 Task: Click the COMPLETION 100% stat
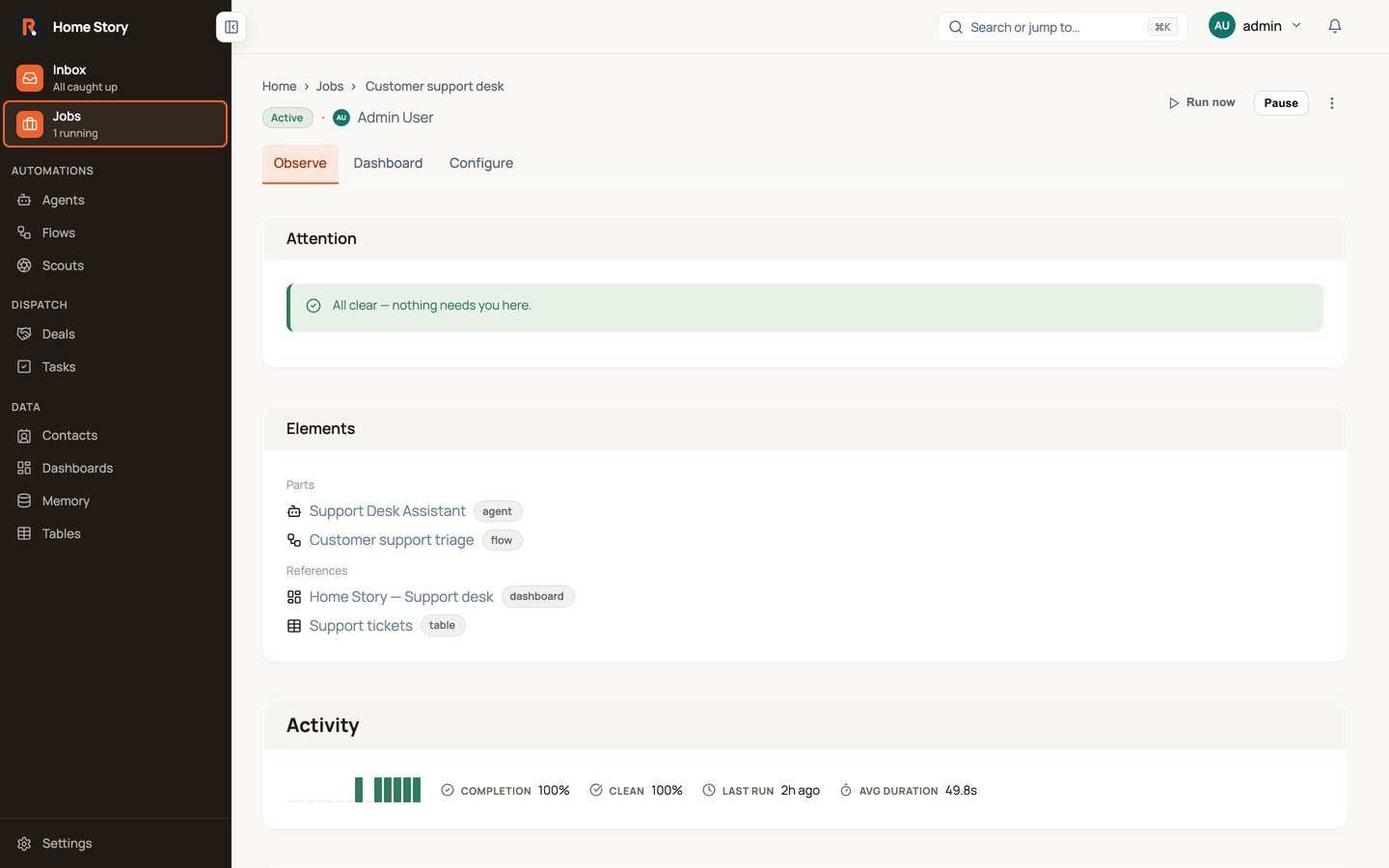pos(505,790)
